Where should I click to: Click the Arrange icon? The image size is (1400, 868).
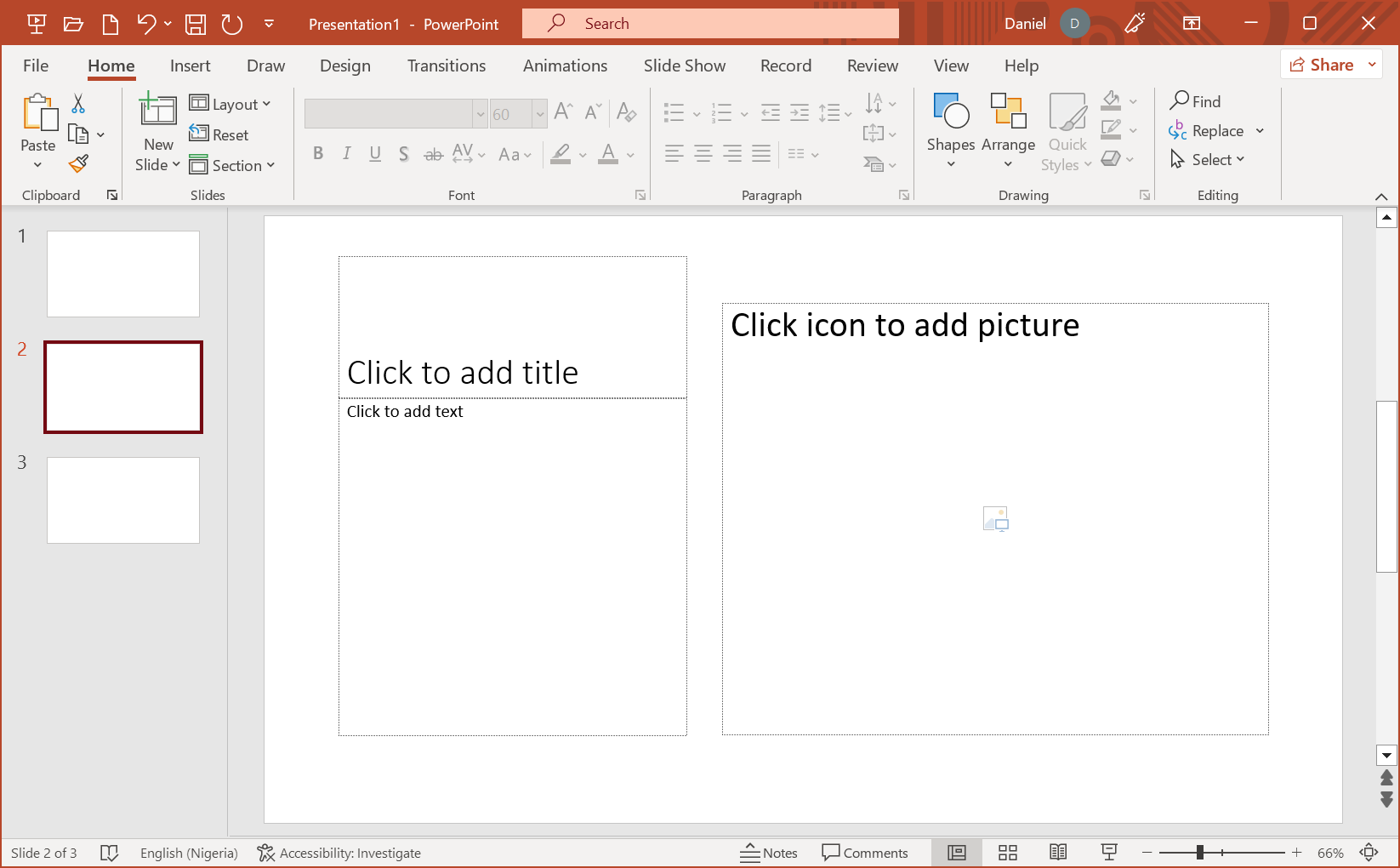pyautogui.click(x=1008, y=129)
